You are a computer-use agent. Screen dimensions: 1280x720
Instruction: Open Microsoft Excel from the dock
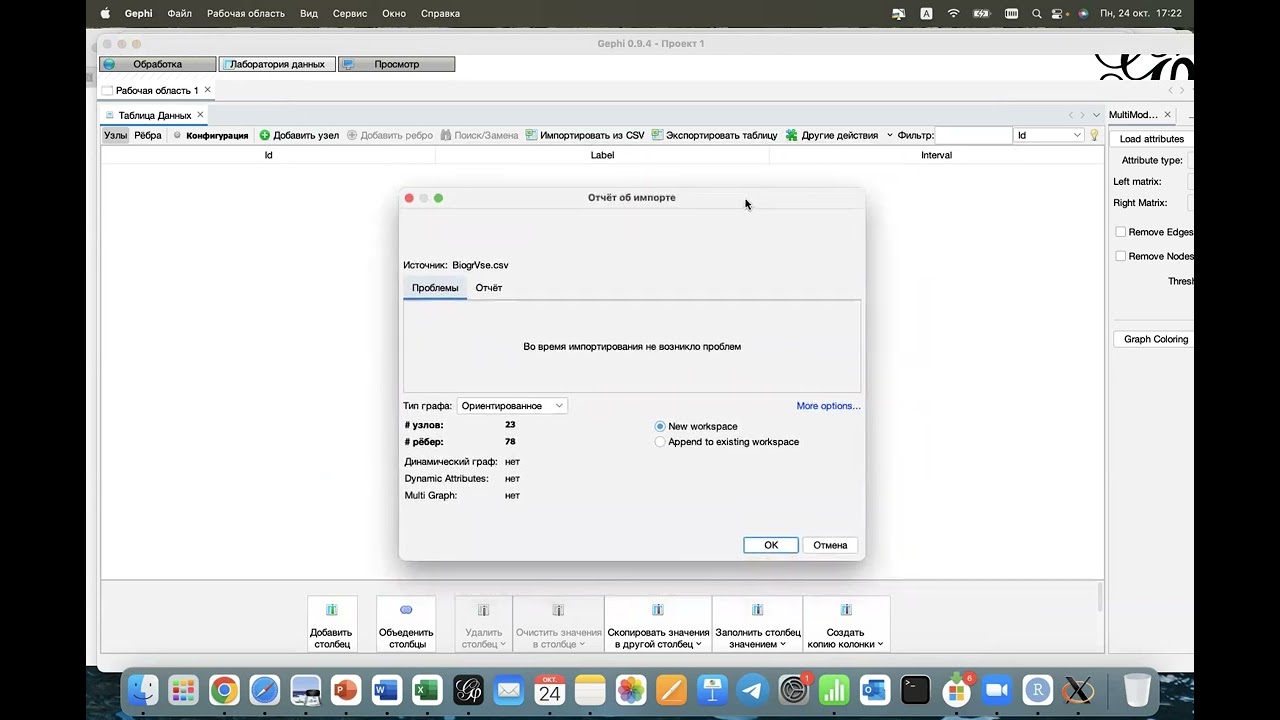point(427,690)
